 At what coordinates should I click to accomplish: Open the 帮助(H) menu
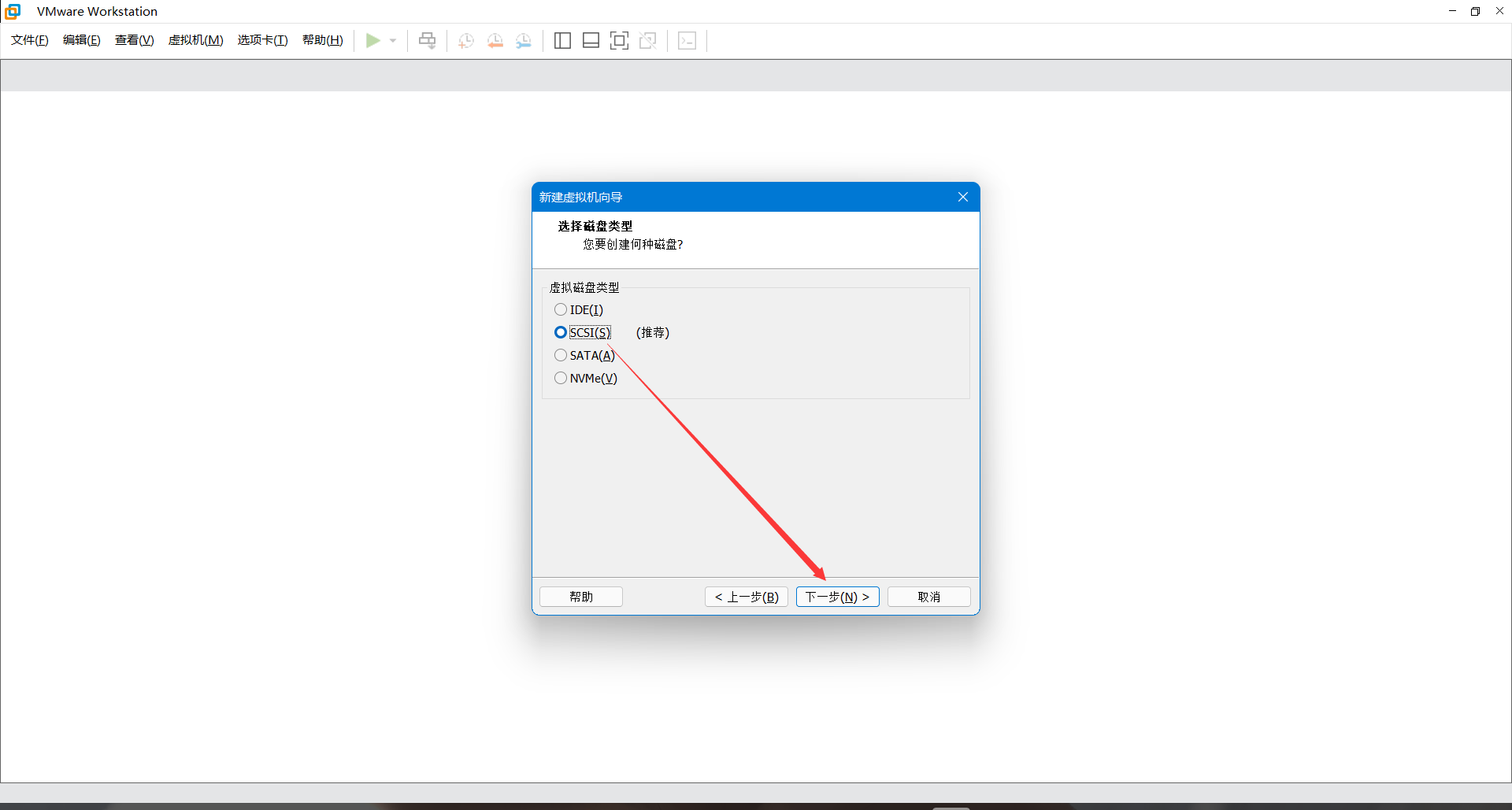pos(323,40)
